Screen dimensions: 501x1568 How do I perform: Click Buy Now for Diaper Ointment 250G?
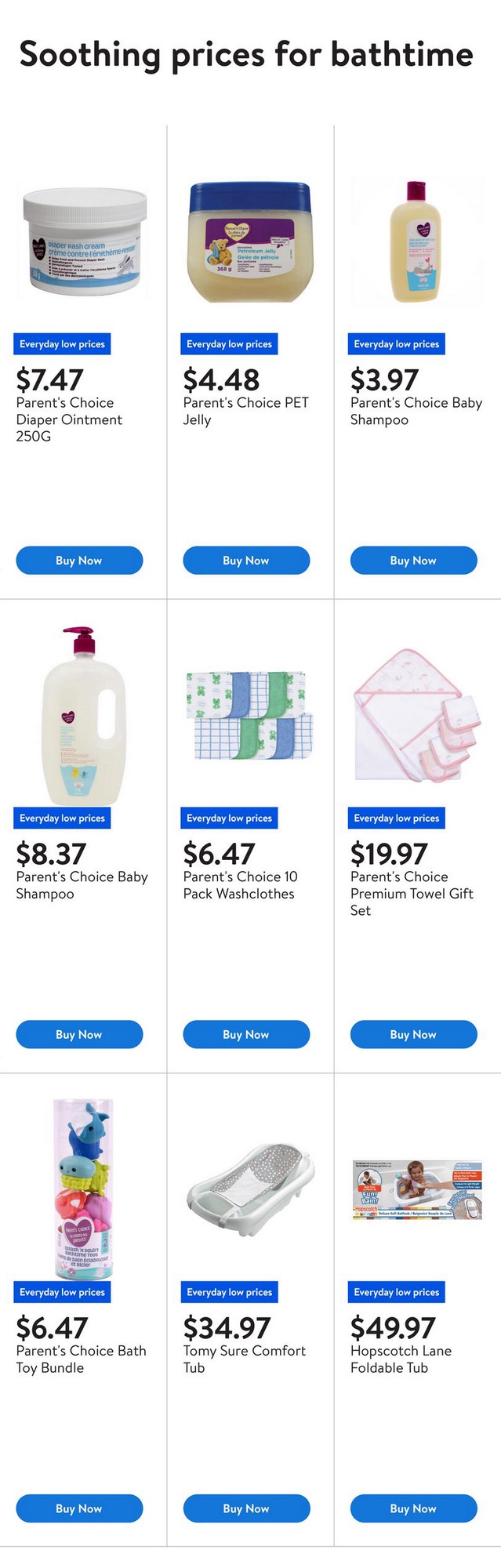coord(79,561)
